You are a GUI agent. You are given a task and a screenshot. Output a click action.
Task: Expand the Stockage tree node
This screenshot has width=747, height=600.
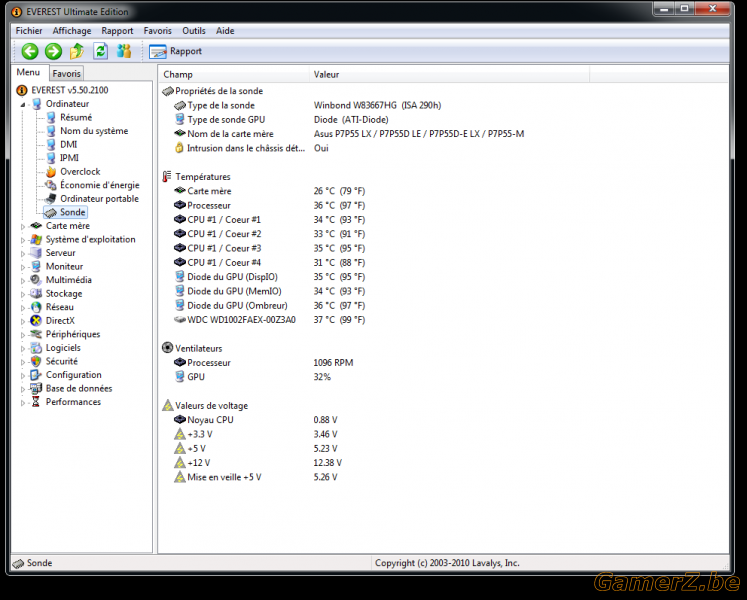pyautogui.click(x=22, y=295)
